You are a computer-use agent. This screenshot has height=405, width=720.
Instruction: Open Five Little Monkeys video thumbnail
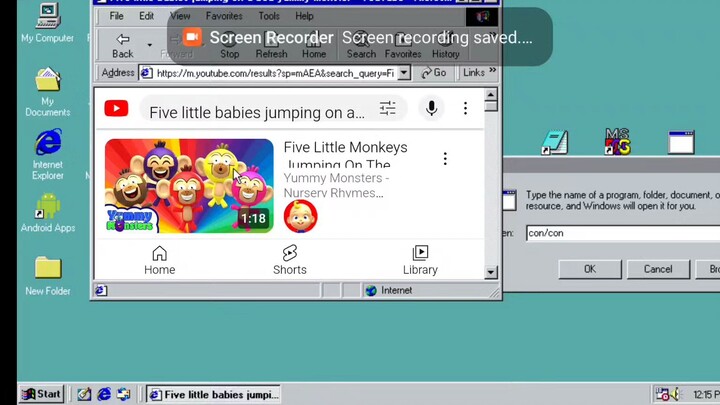(x=189, y=186)
